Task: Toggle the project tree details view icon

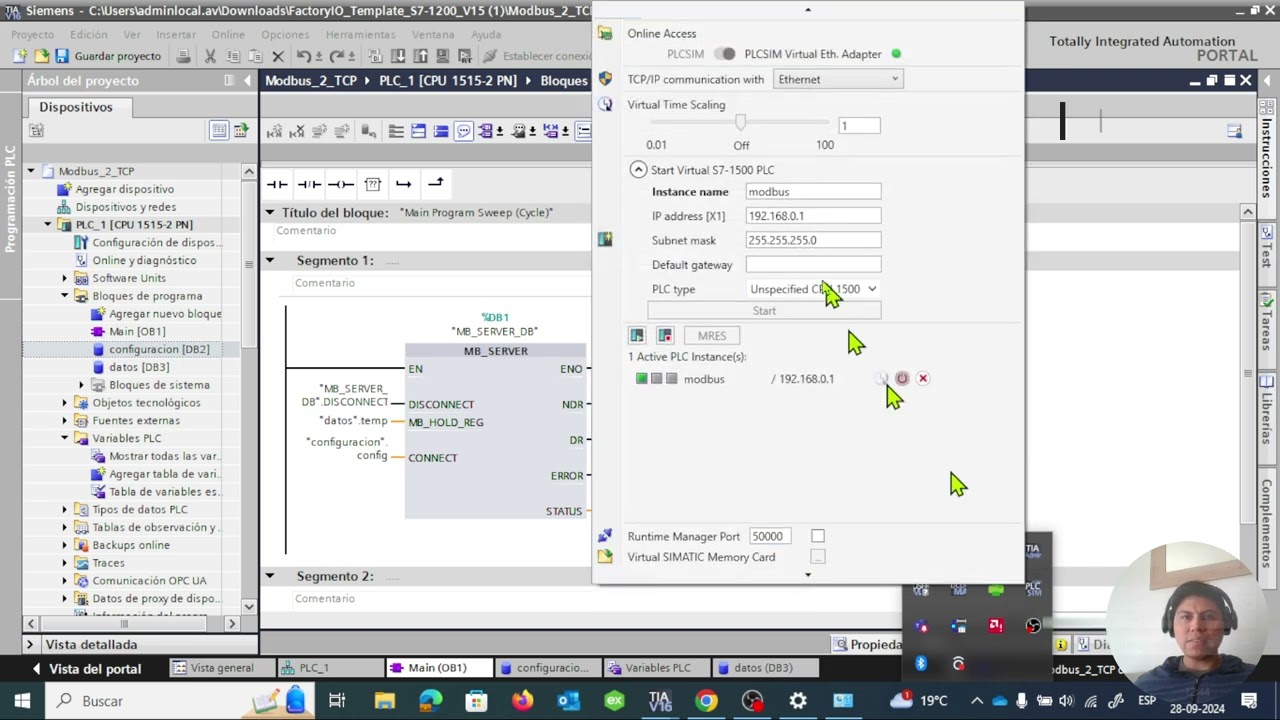Action: [219, 130]
